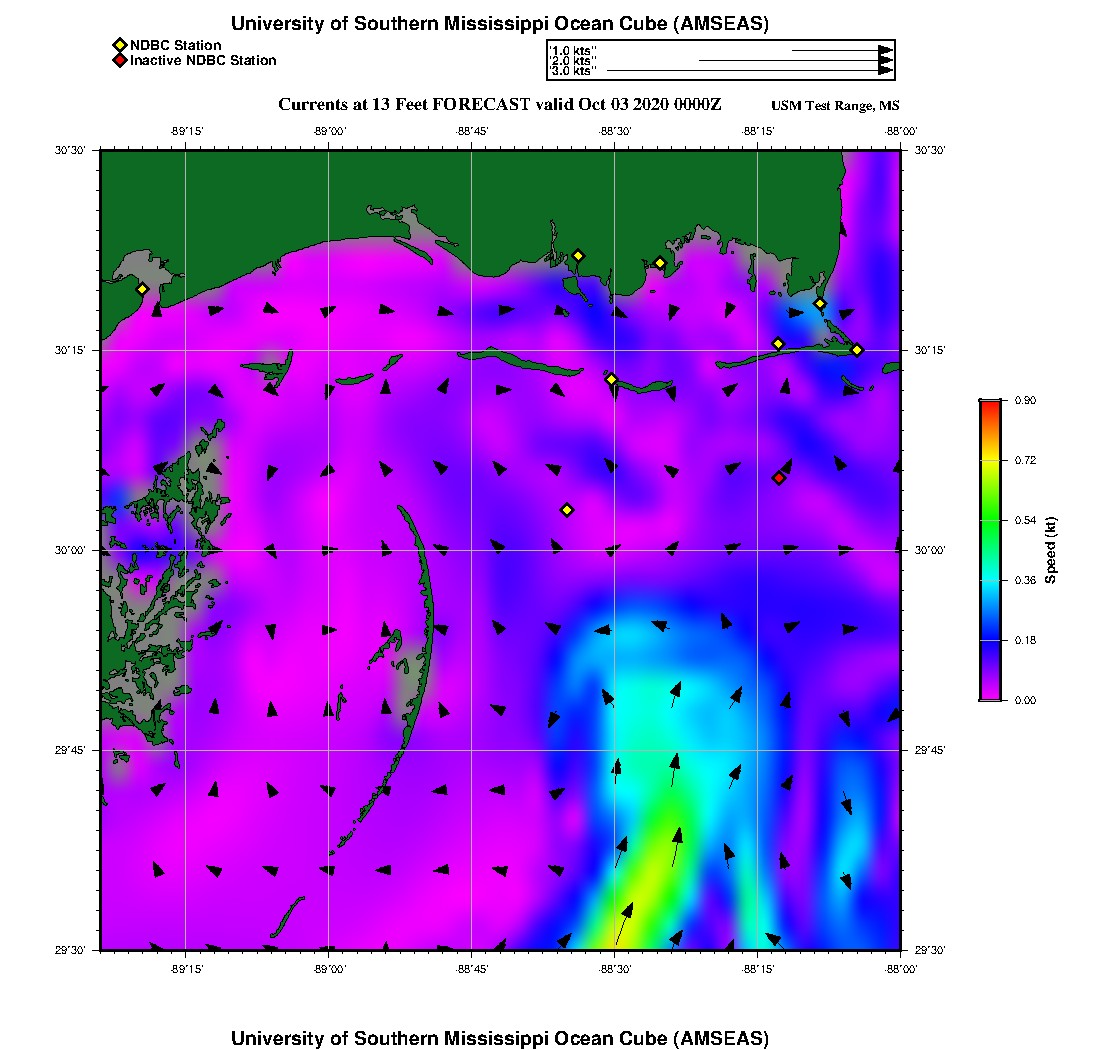Click the 3.0 kts reference arrow
This screenshot has width=1100, height=1050.
(750, 71)
